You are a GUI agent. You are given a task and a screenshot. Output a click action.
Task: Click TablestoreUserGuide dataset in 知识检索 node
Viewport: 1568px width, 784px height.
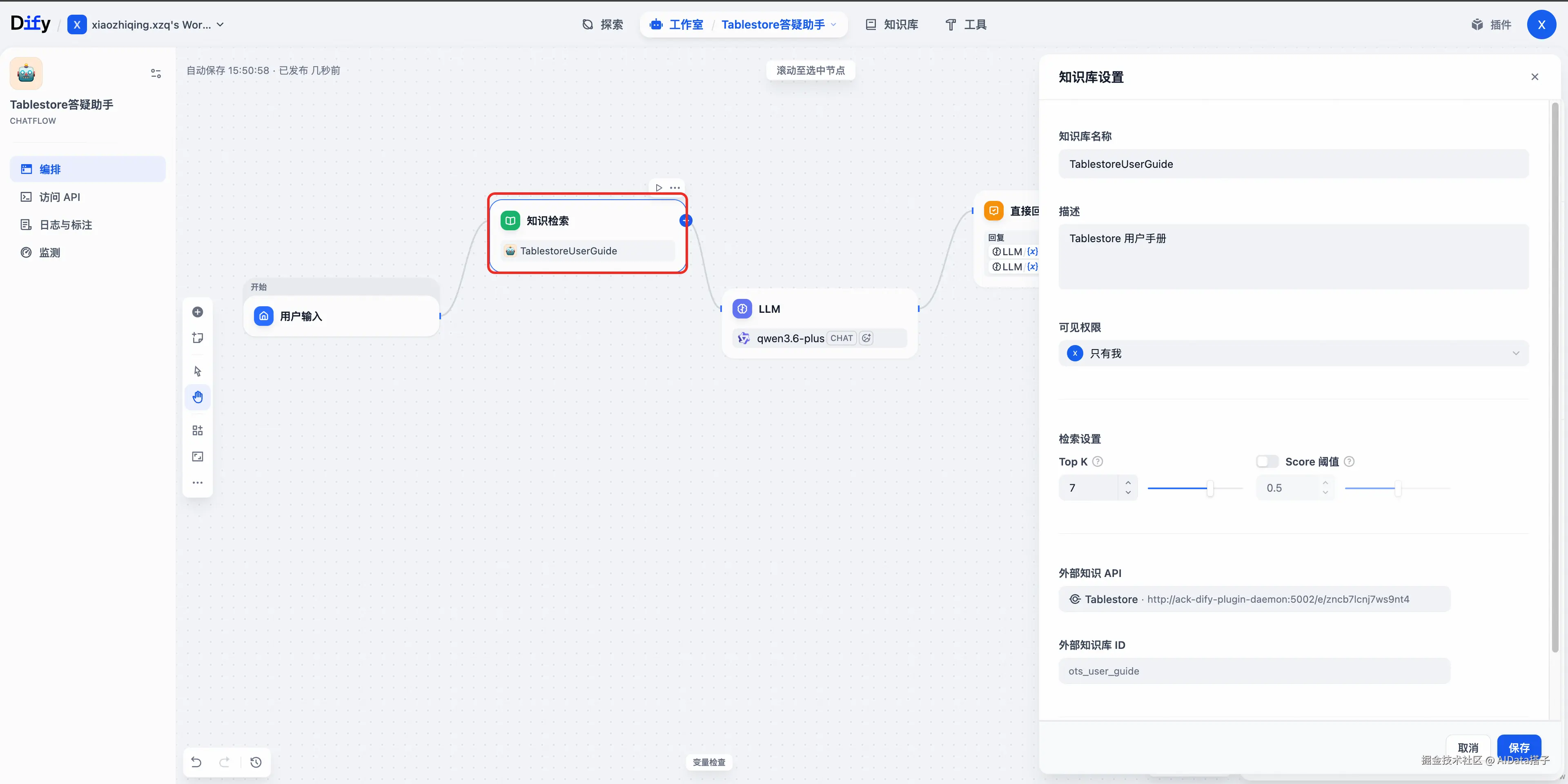click(588, 251)
